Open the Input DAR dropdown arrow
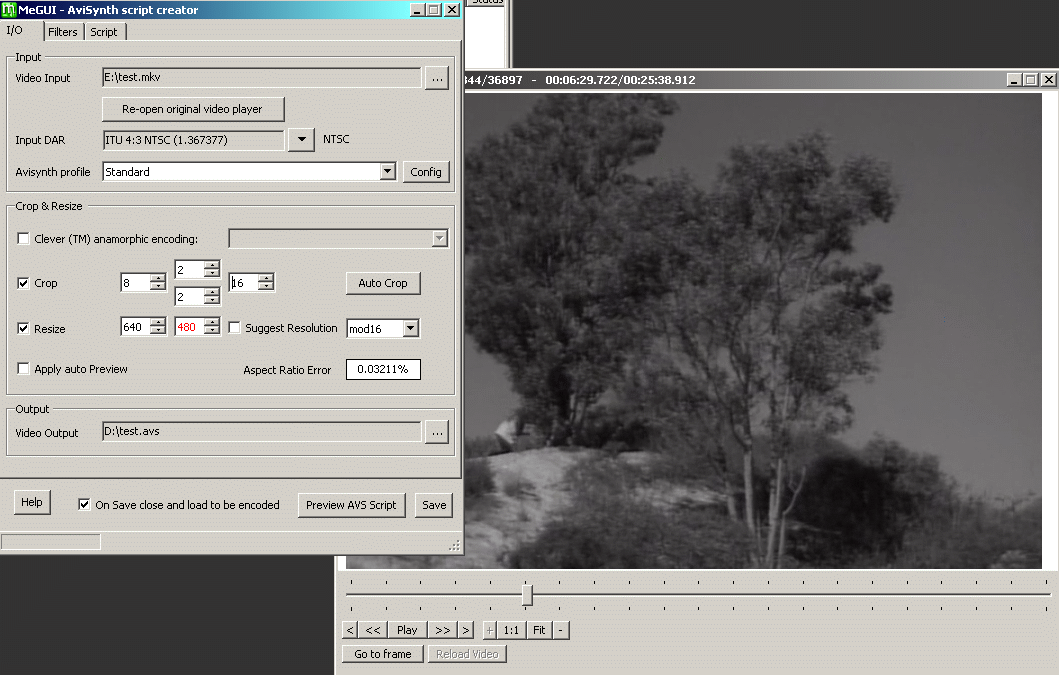Screen dimensions: 1059x675 click(301, 140)
